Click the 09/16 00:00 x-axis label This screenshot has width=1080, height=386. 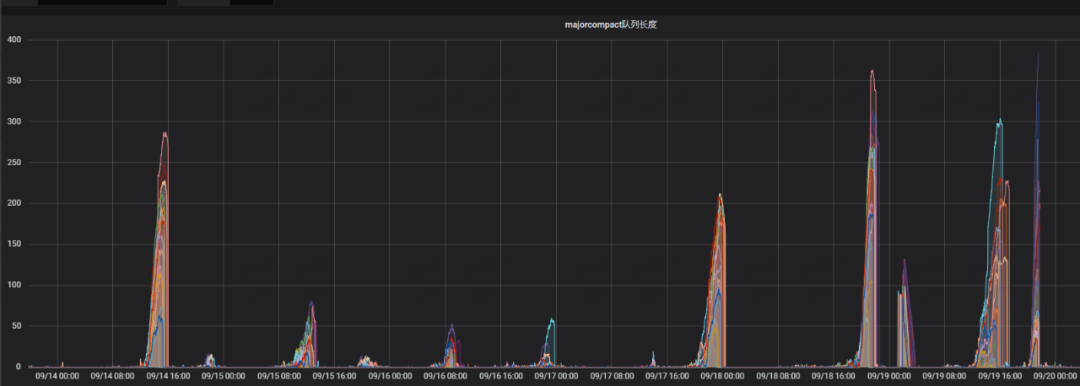pos(390,376)
